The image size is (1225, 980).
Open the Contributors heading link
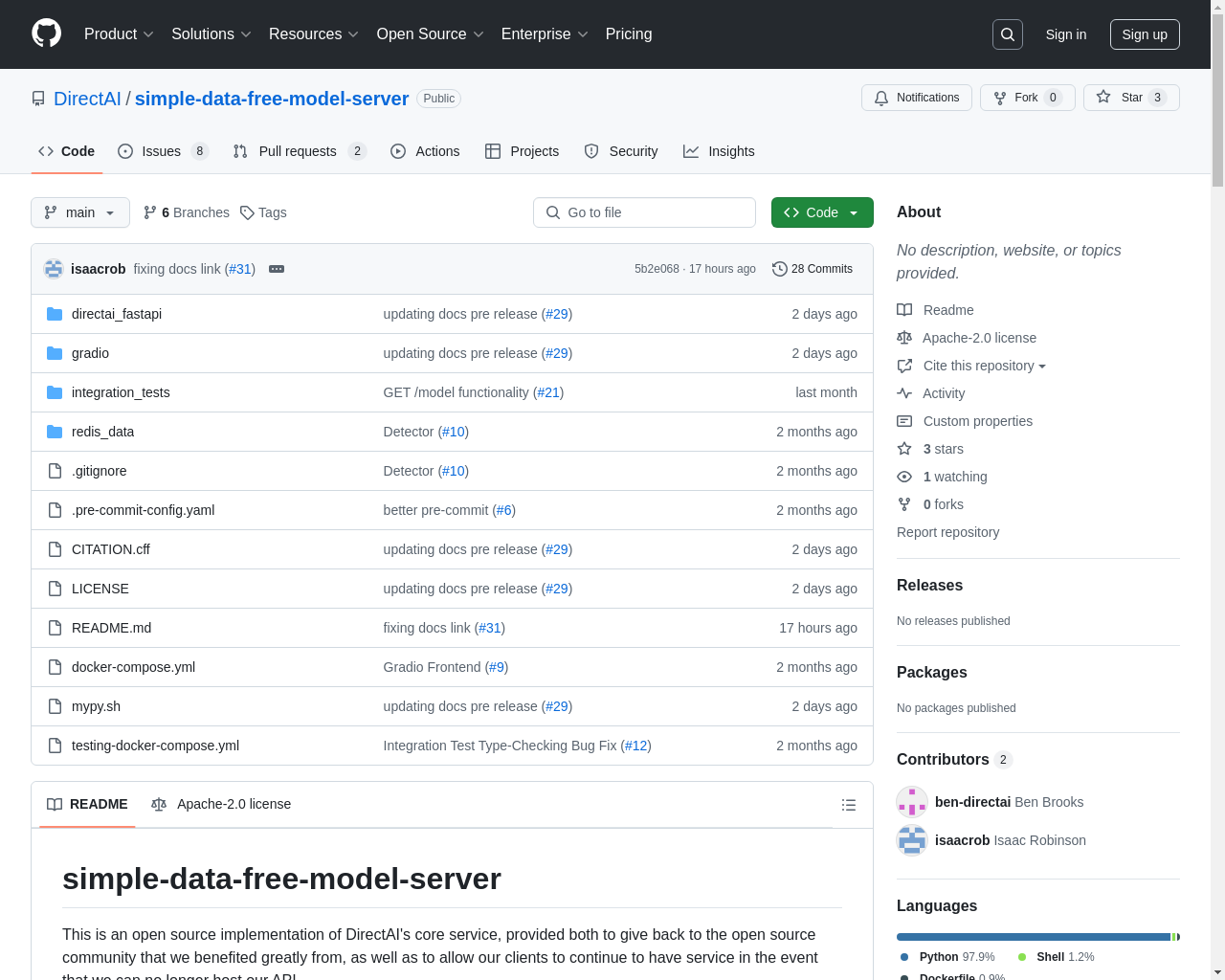954,759
